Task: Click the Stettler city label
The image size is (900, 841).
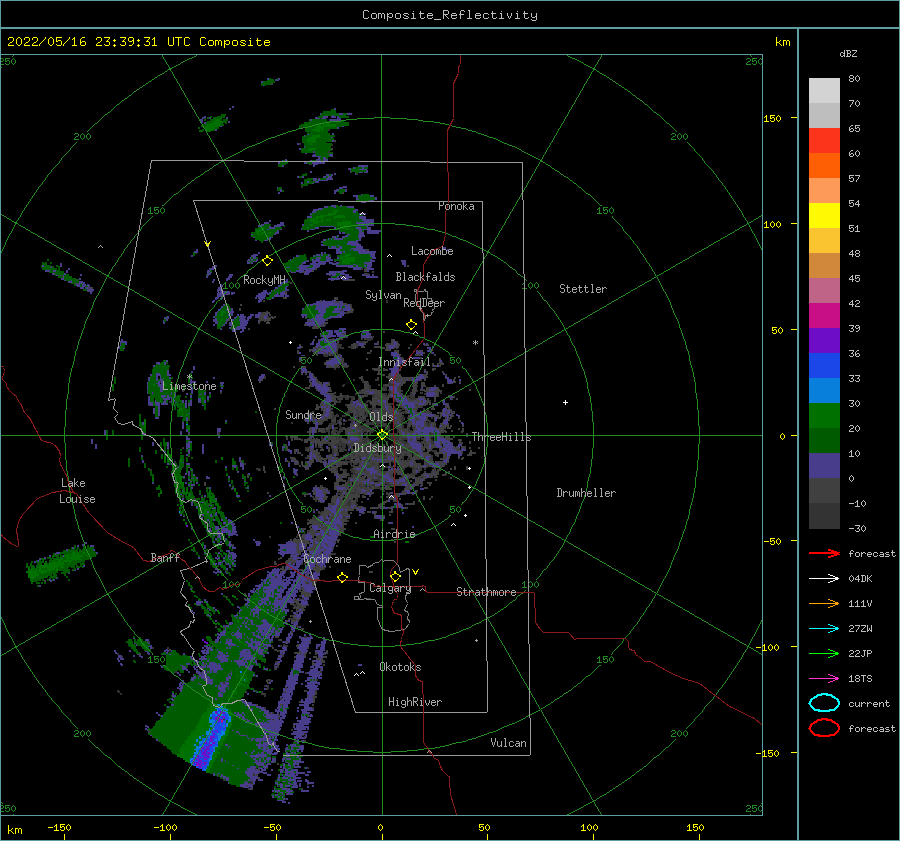Action: coord(583,289)
